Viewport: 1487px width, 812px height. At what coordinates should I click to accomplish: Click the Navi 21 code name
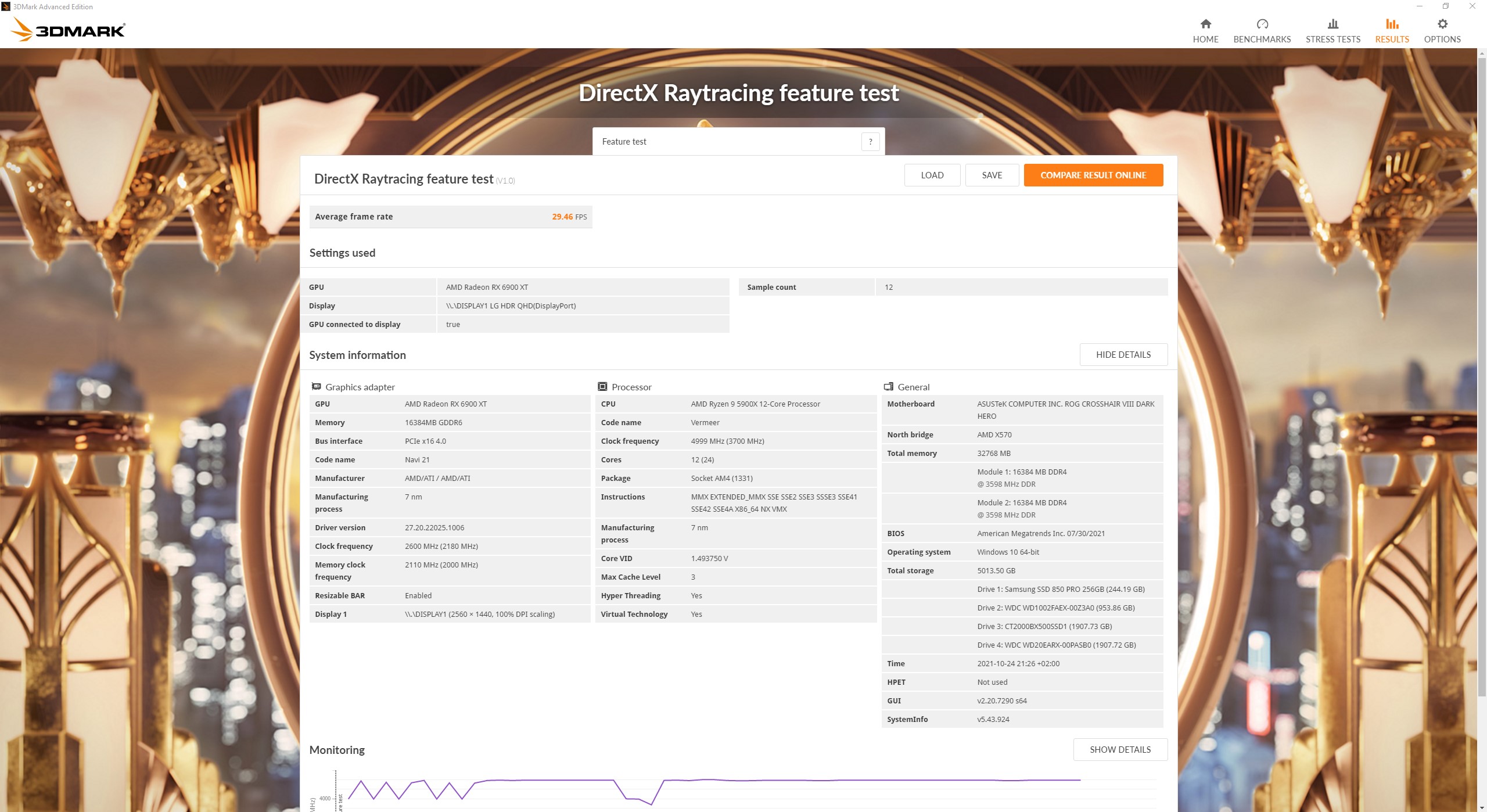point(417,459)
